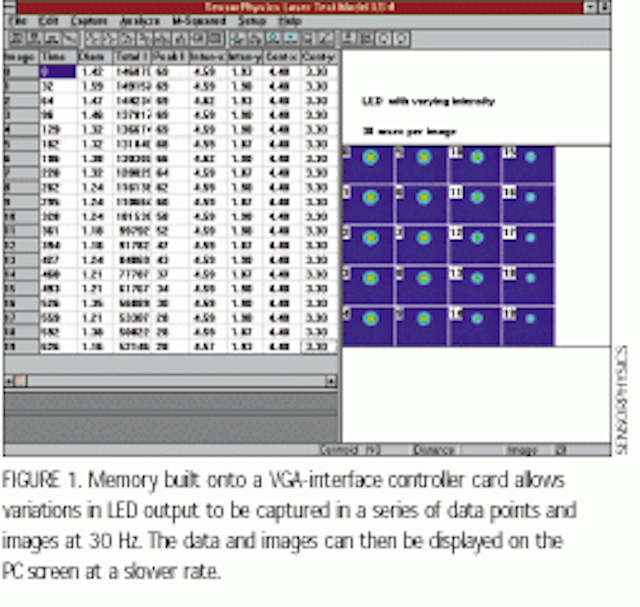Open the Help menu
This screenshot has height=607, width=640.
[290, 21]
